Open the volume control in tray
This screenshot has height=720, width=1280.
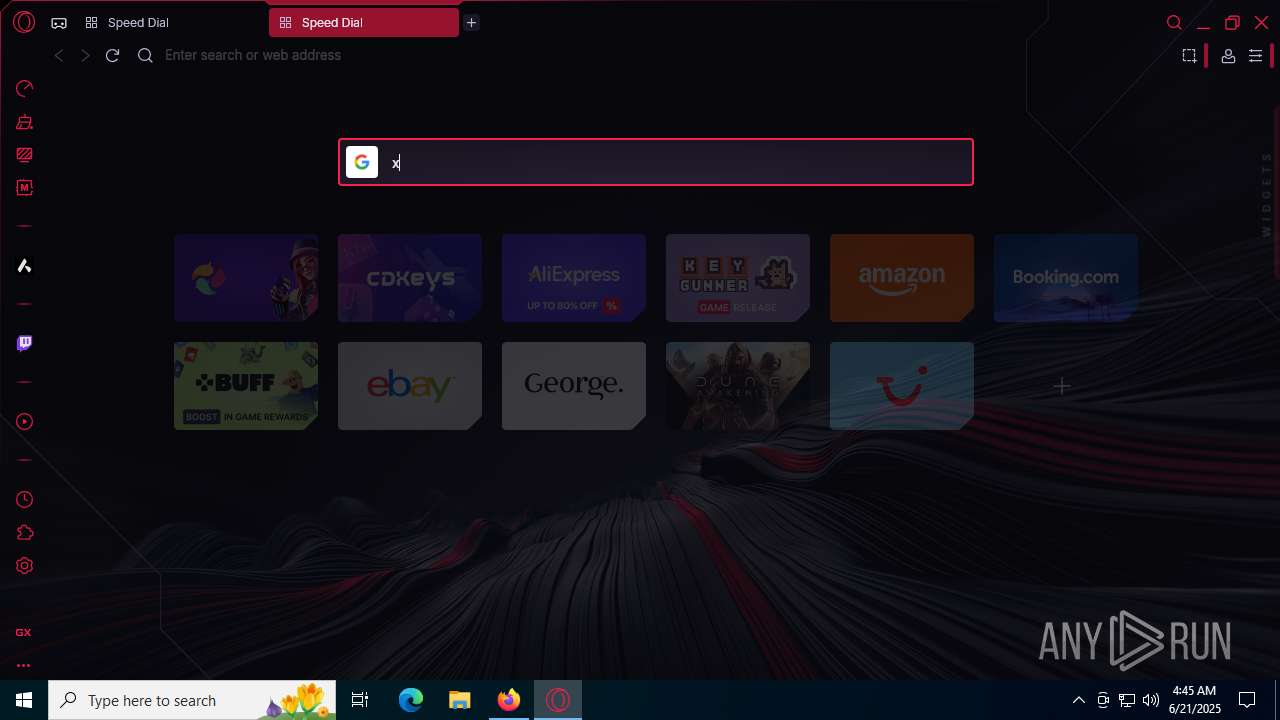click(x=1150, y=700)
